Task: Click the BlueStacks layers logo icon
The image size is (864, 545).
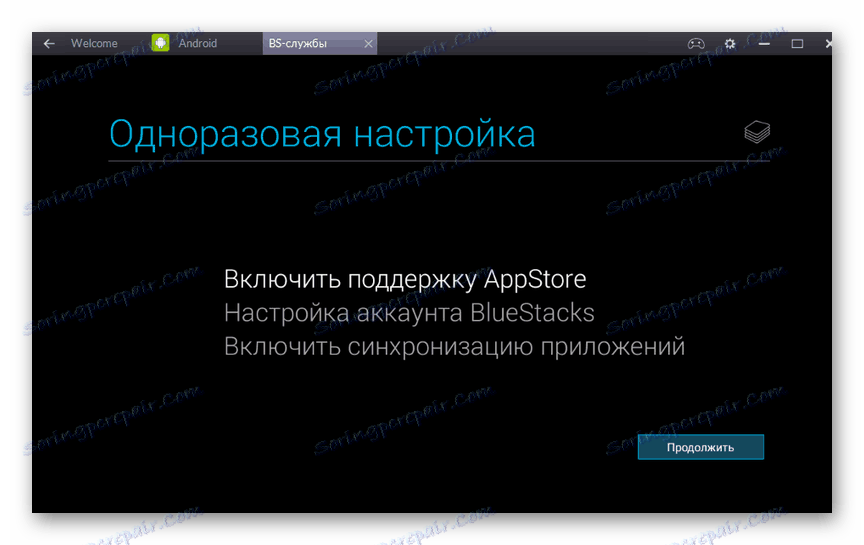Action: pyautogui.click(x=757, y=132)
